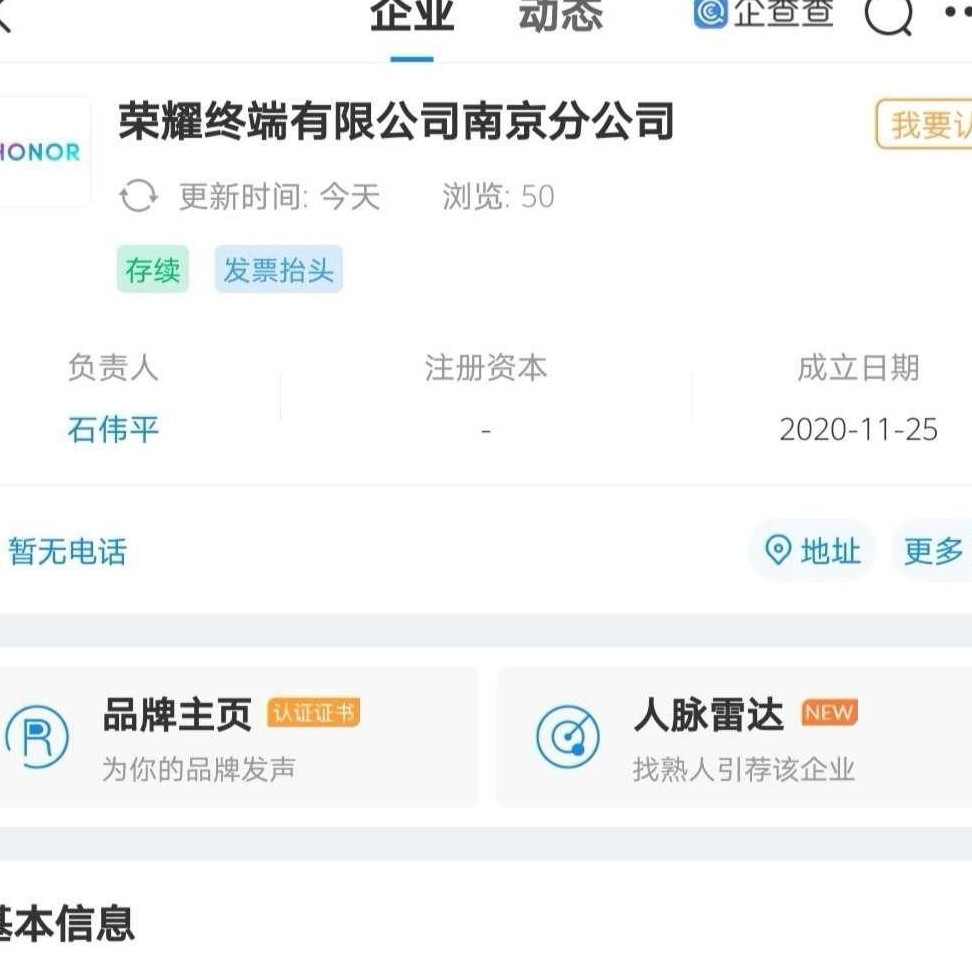Viewport: 972px width, 973px height.
Task: Click the 认证证书 orange badge
Action: [x=313, y=712]
